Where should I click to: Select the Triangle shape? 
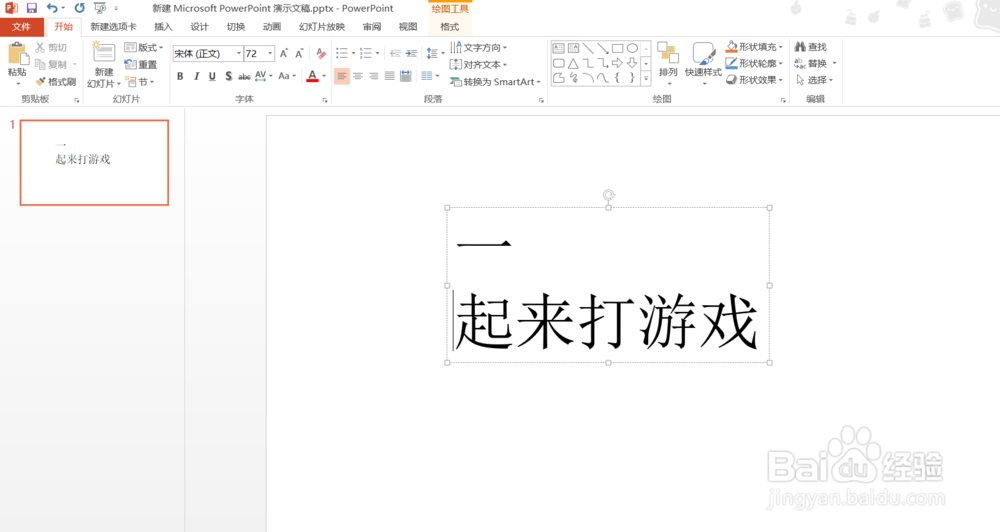pyautogui.click(x=573, y=63)
